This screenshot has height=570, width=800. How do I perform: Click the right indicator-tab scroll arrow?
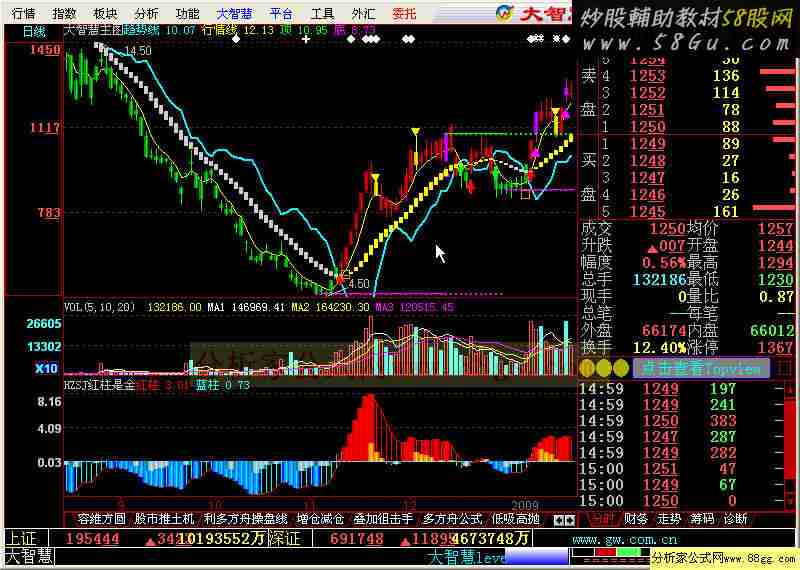(x=570, y=521)
